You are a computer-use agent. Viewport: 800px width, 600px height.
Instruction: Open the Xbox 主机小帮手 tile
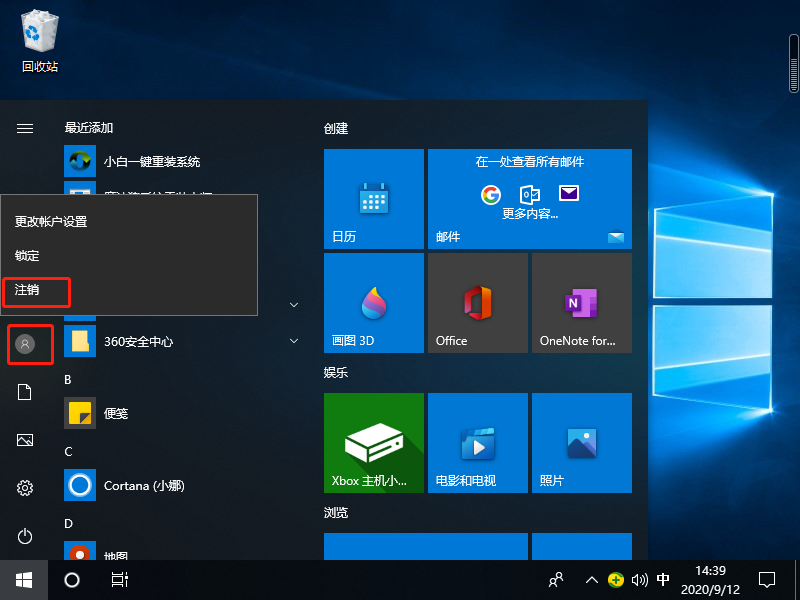coord(373,443)
